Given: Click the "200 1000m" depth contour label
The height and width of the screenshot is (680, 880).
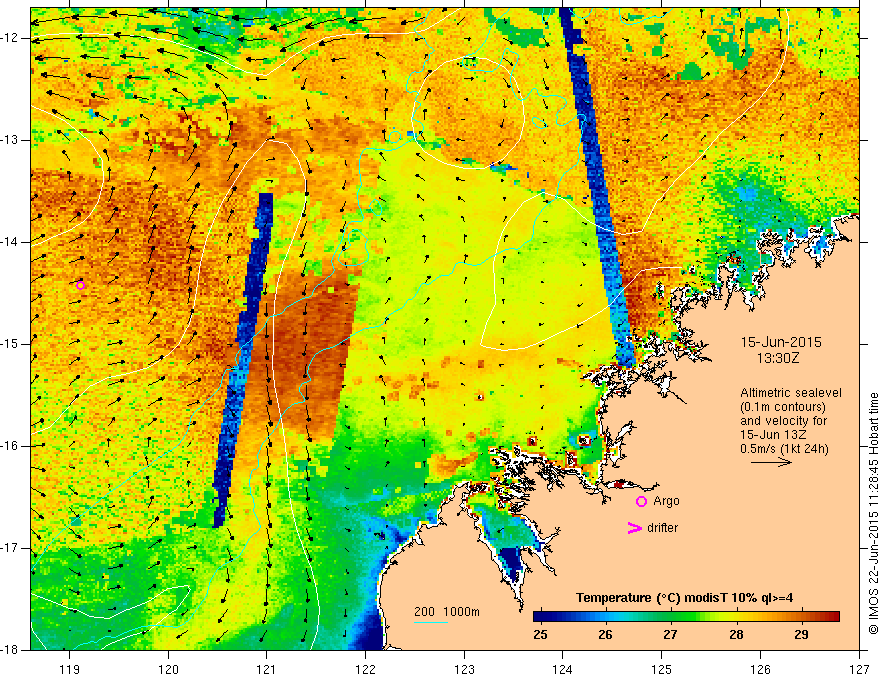Looking at the screenshot, I should click(x=447, y=612).
